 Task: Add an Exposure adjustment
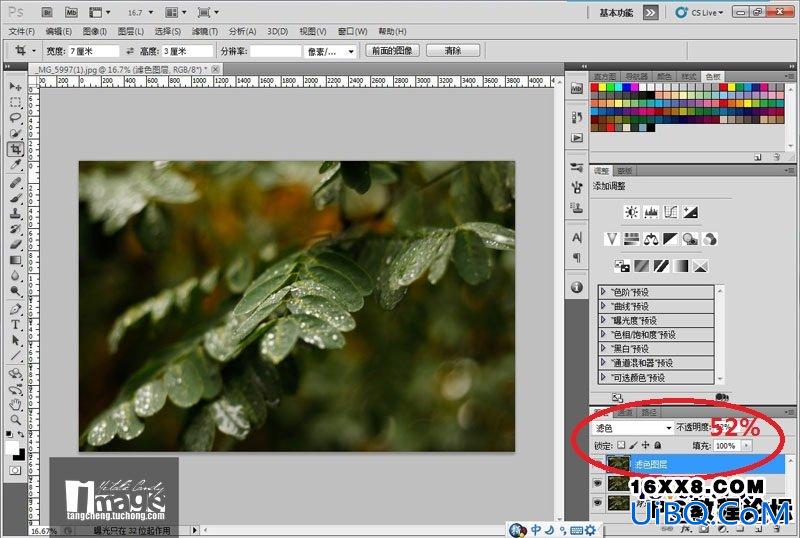[690, 212]
